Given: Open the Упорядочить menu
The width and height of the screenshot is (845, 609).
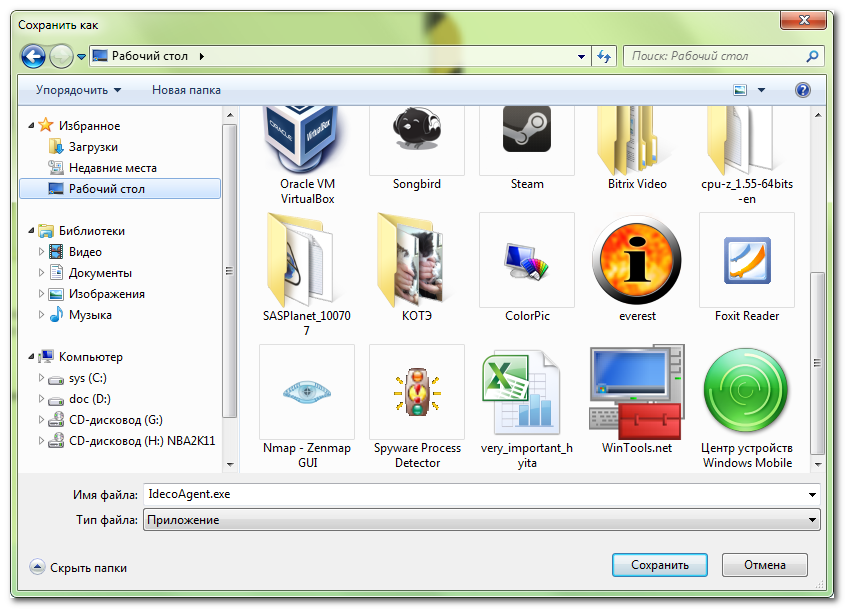Looking at the screenshot, I should pos(78,90).
